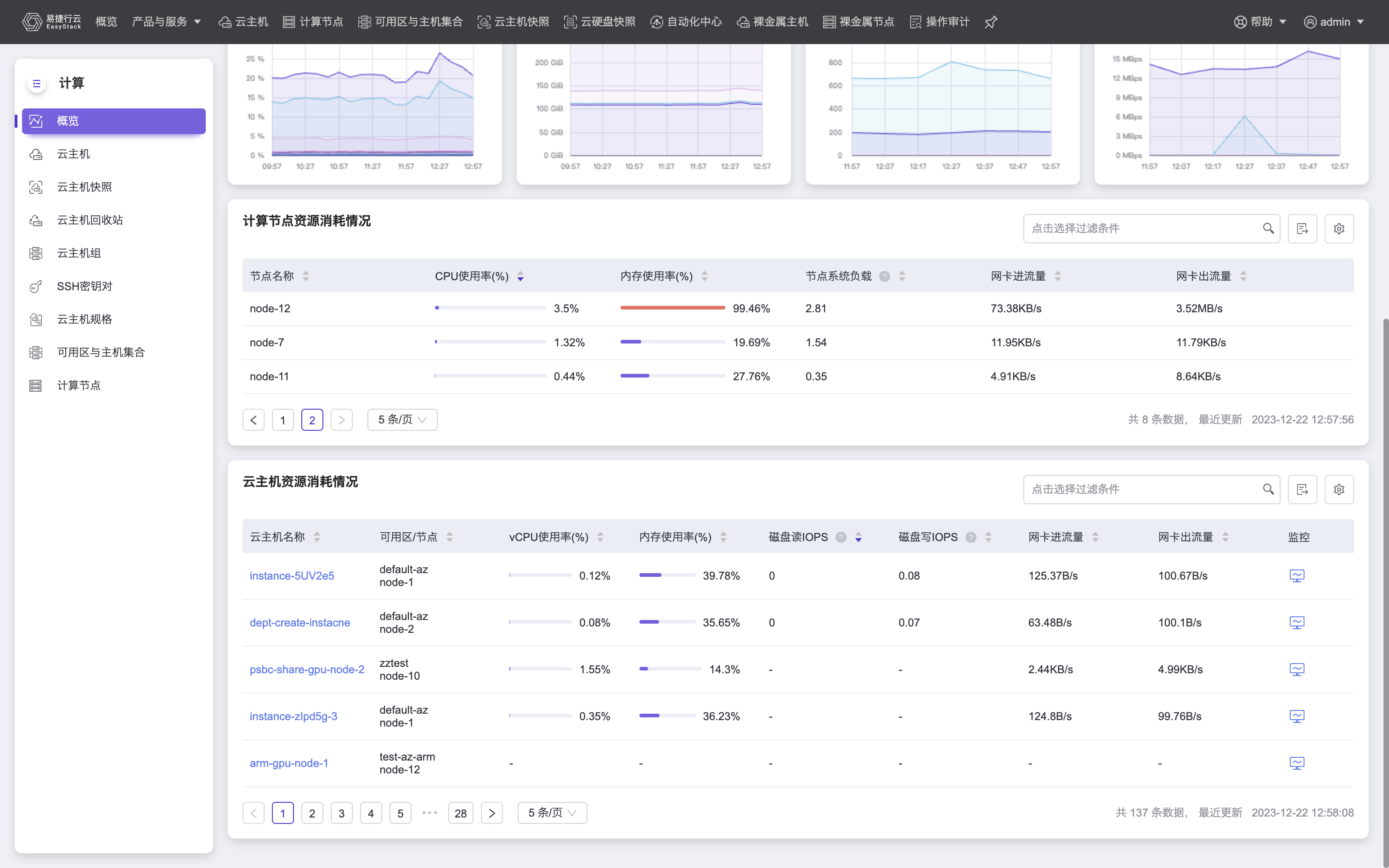Open admin user dropdown
This screenshot has height=868, width=1389.
[1334, 22]
